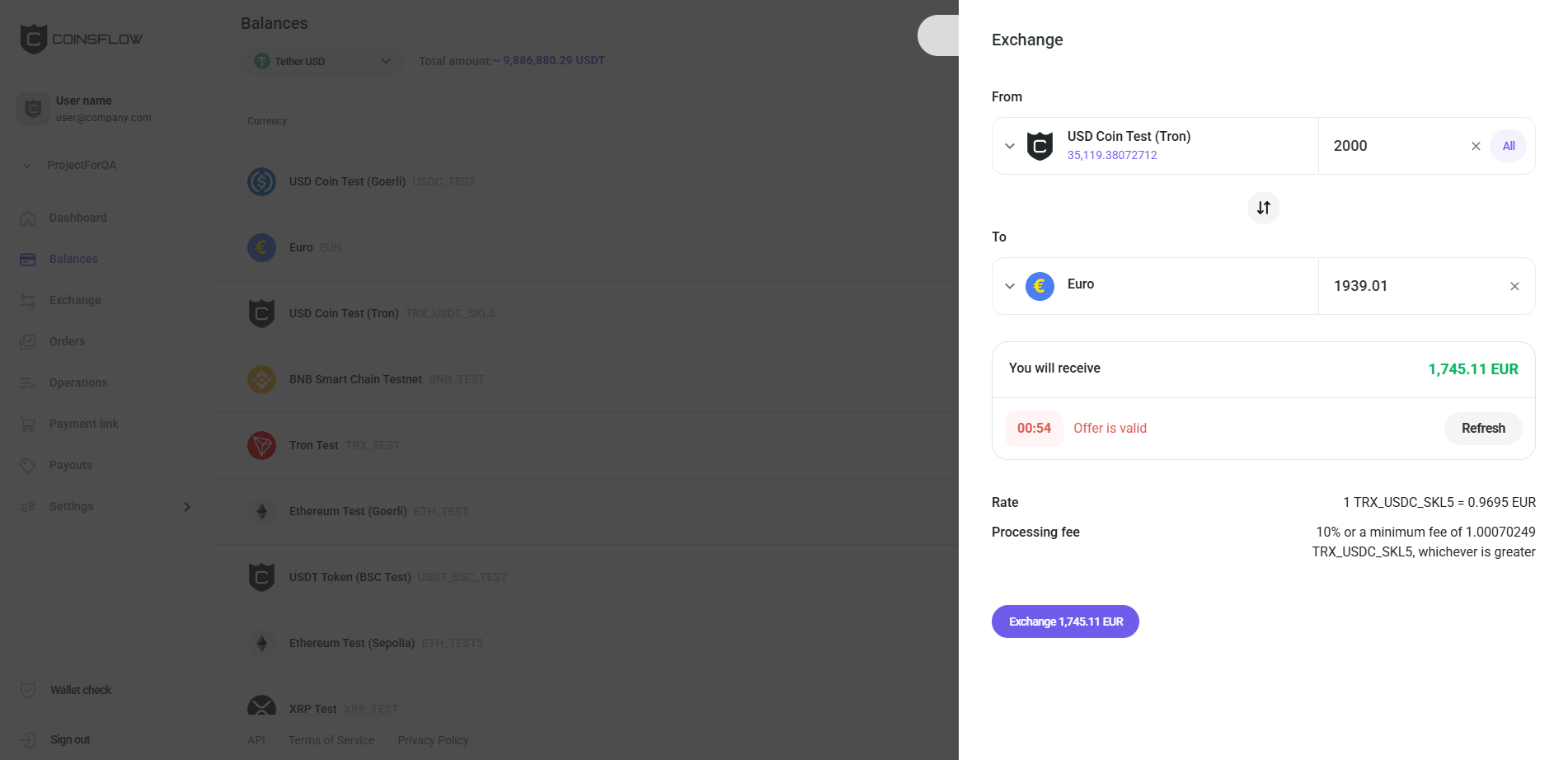Click the BNB Smart Chain Testnet icon
This screenshot has width=1568, height=760.
click(261, 379)
